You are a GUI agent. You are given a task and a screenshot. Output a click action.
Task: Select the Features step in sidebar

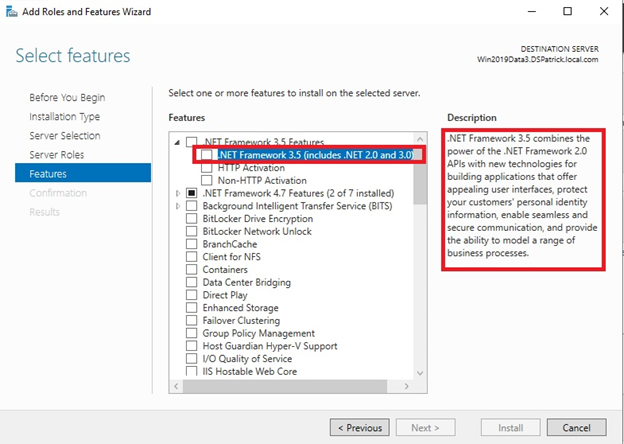pyautogui.click(x=83, y=173)
